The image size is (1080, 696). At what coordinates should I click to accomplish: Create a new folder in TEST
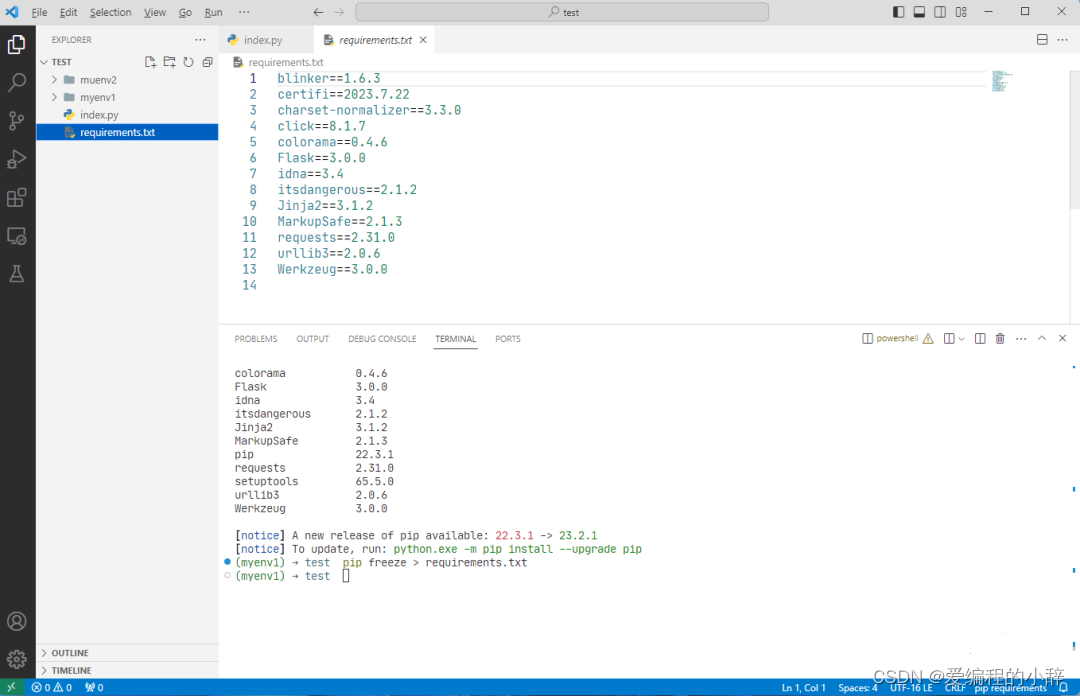[x=169, y=62]
